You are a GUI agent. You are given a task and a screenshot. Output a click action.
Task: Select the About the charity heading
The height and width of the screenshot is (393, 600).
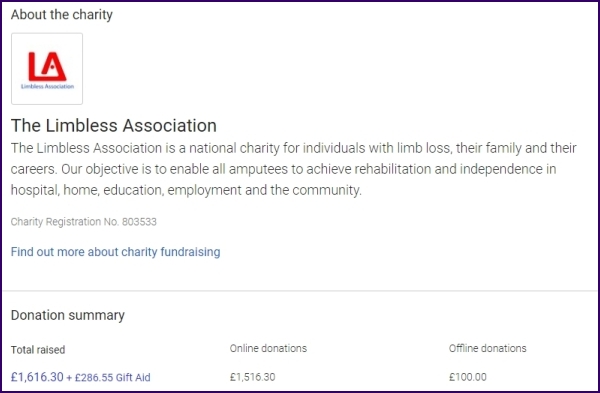click(x=62, y=15)
